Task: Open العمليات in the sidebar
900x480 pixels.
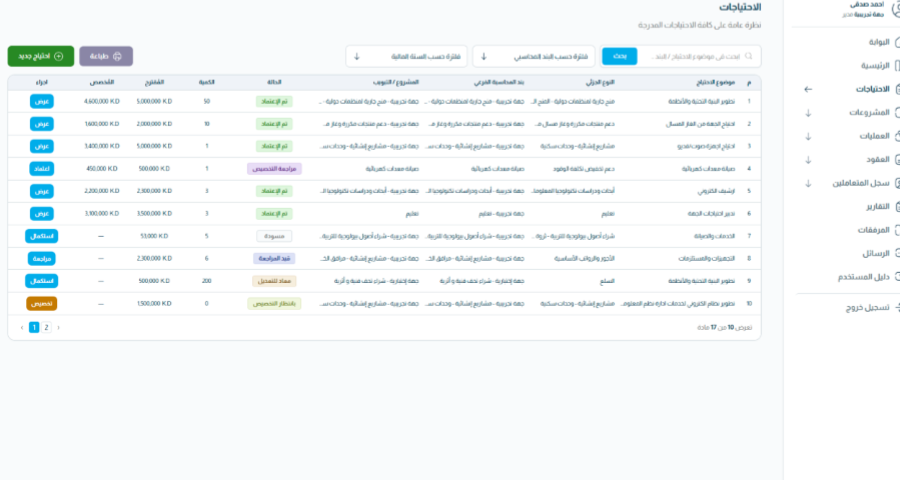Action: [874, 136]
